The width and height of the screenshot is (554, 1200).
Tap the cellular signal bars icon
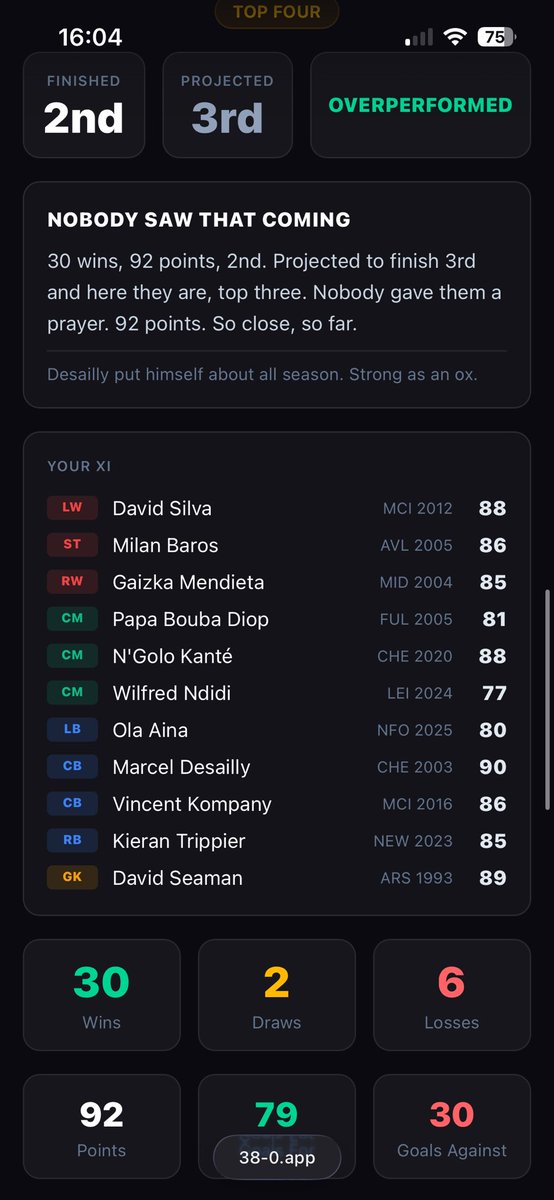419,37
